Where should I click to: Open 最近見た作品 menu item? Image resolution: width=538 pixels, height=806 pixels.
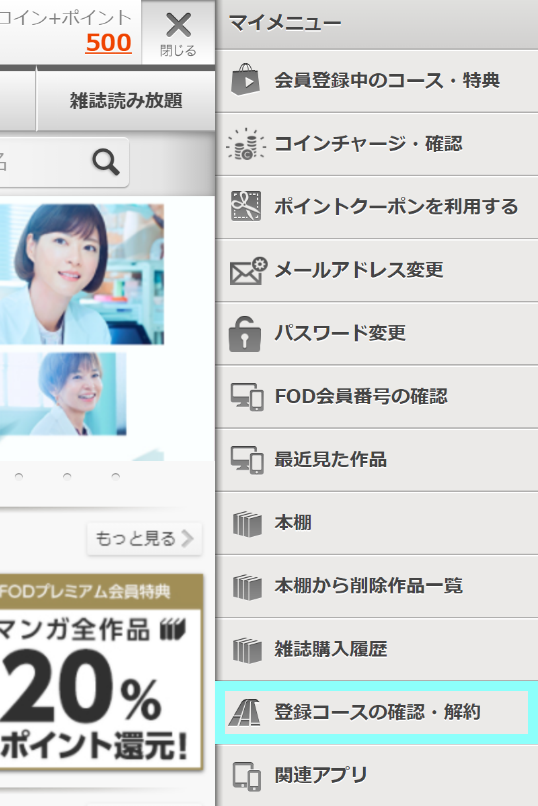pos(377,460)
